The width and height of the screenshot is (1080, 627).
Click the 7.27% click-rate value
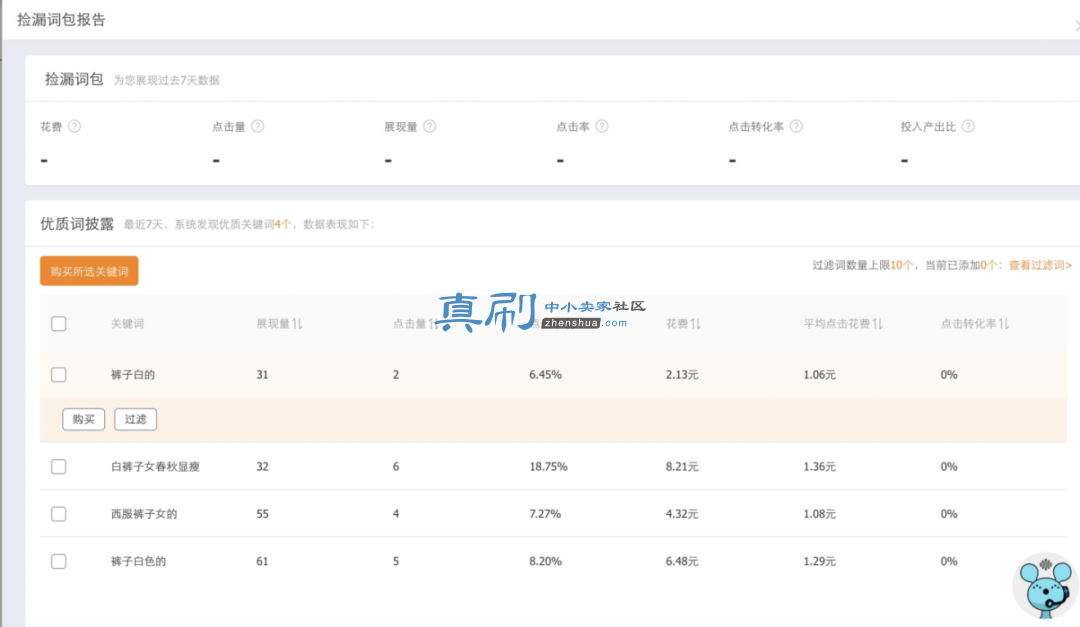[x=545, y=514]
